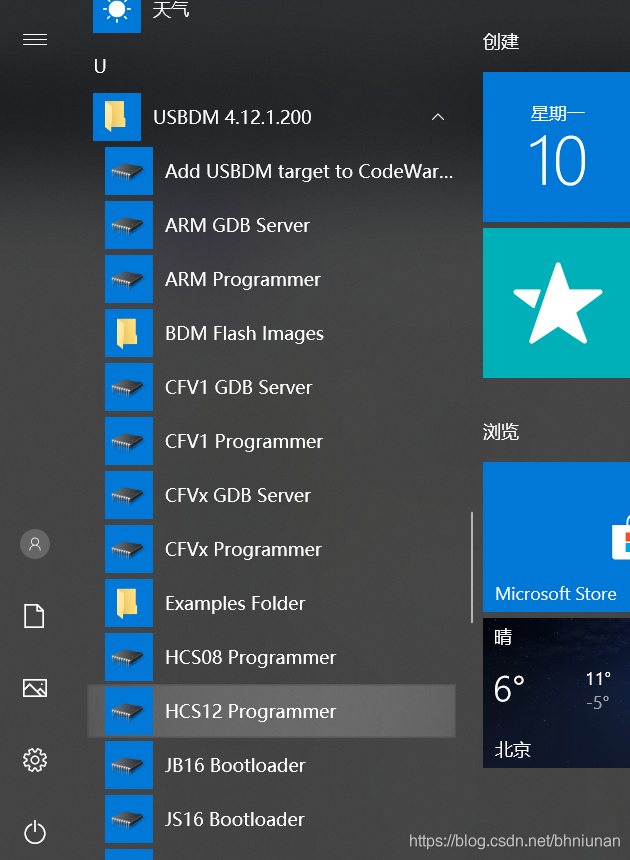
Task: Launch HCS12 Programmer text entry
Action: pyautogui.click(x=251, y=711)
